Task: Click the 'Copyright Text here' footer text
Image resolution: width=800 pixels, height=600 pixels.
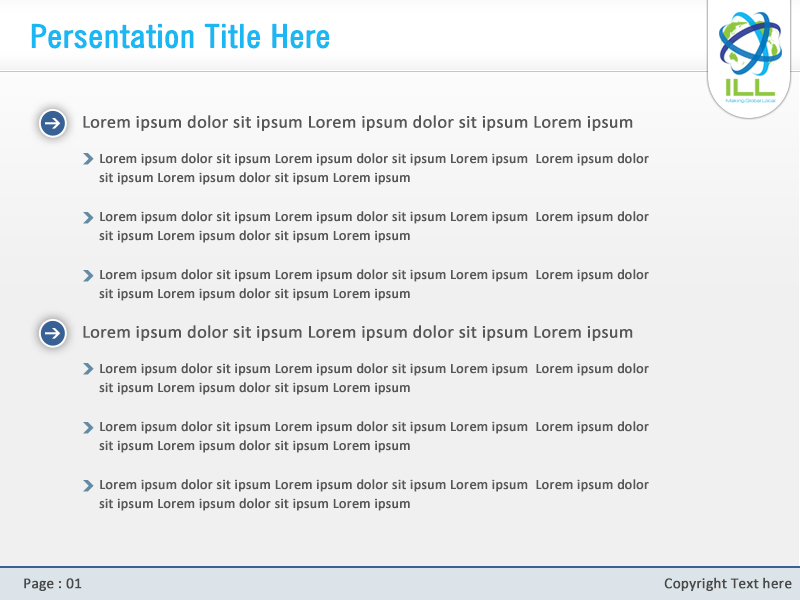Action: point(728,583)
